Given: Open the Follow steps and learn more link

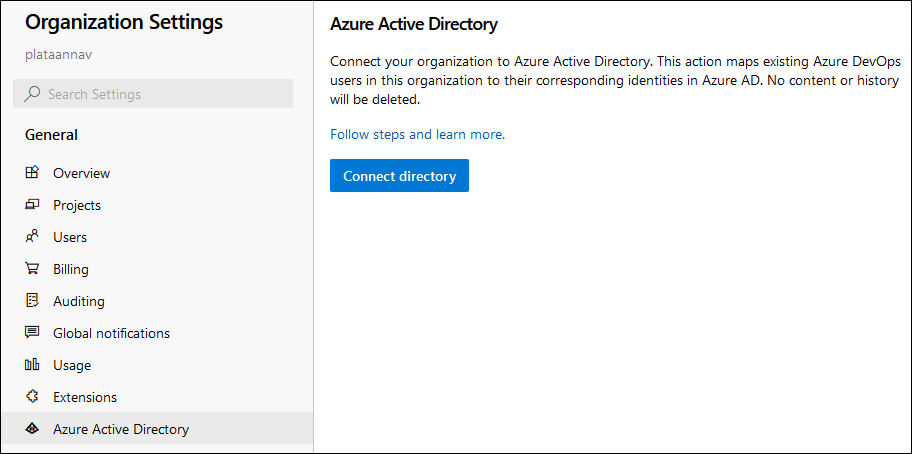Looking at the screenshot, I should coord(417,134).
